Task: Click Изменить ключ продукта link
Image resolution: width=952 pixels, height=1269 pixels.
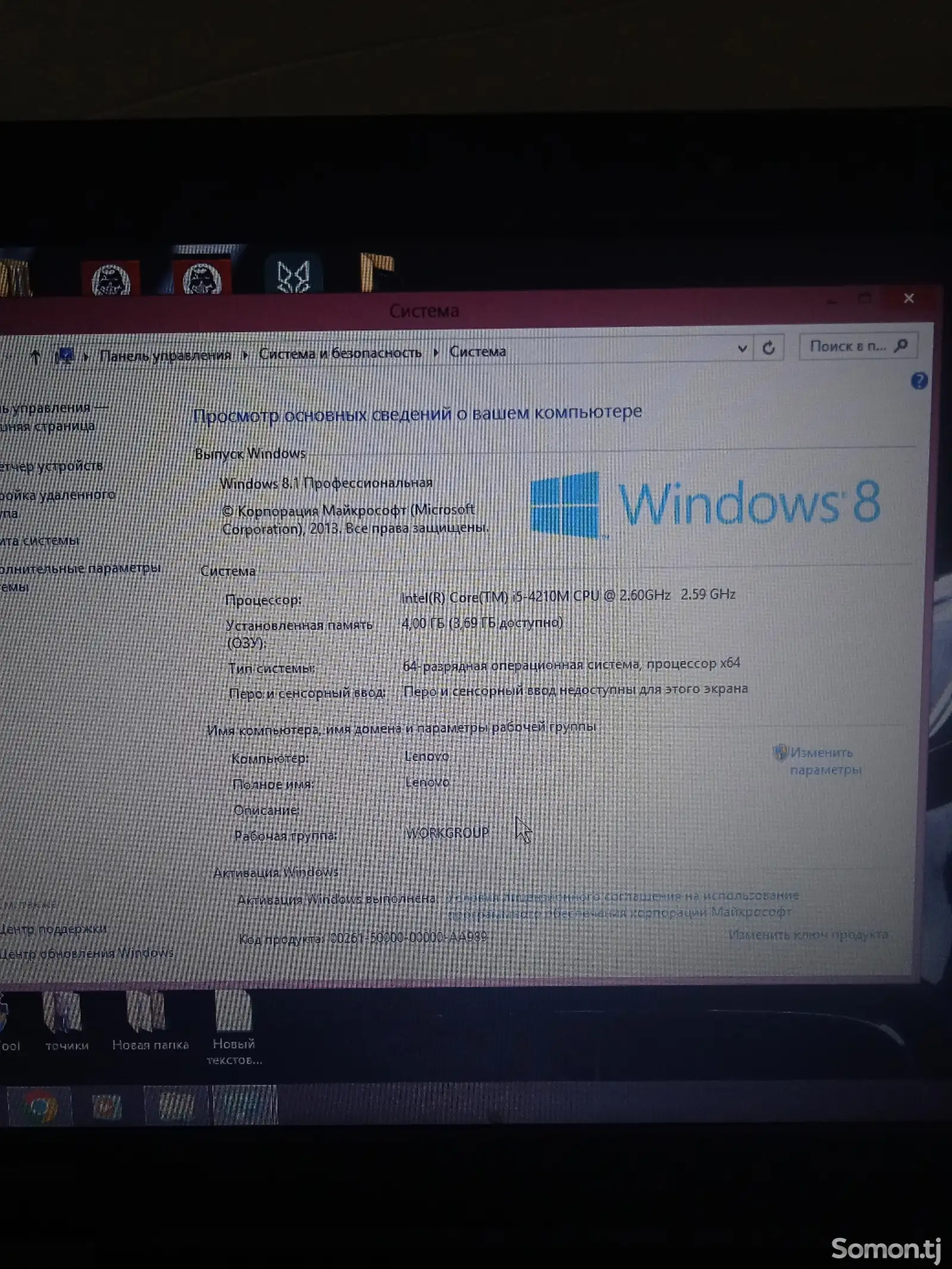Action: [x=808, y=935]
